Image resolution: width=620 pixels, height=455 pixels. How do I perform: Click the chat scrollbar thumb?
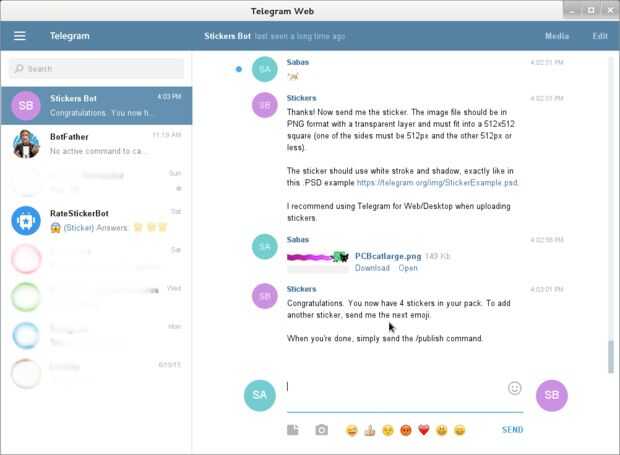click(x=611, y=357)
